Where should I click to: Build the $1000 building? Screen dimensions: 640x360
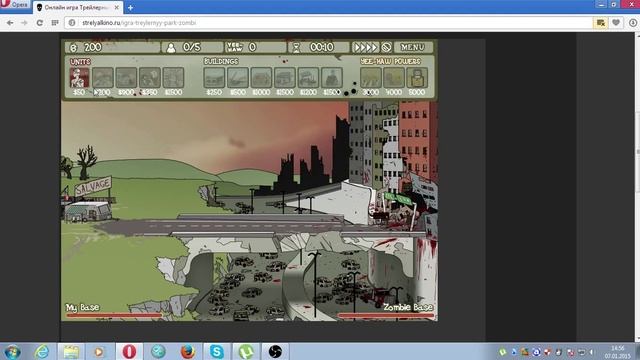coord(261,78)
